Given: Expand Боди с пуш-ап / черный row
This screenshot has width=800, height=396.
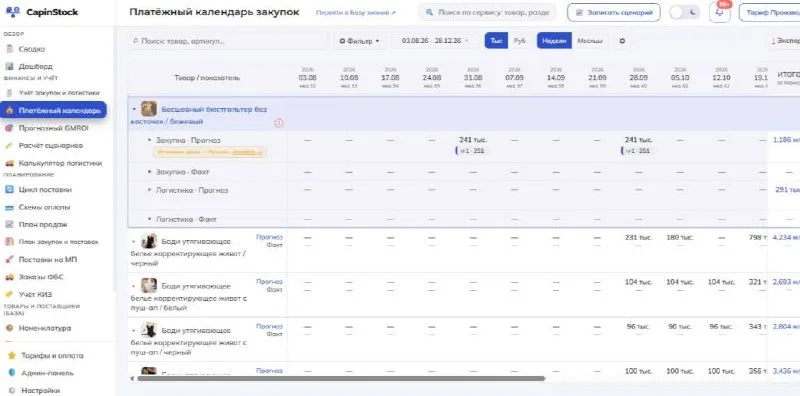Looking at the screenshot, I should click(x=134, y=330).
